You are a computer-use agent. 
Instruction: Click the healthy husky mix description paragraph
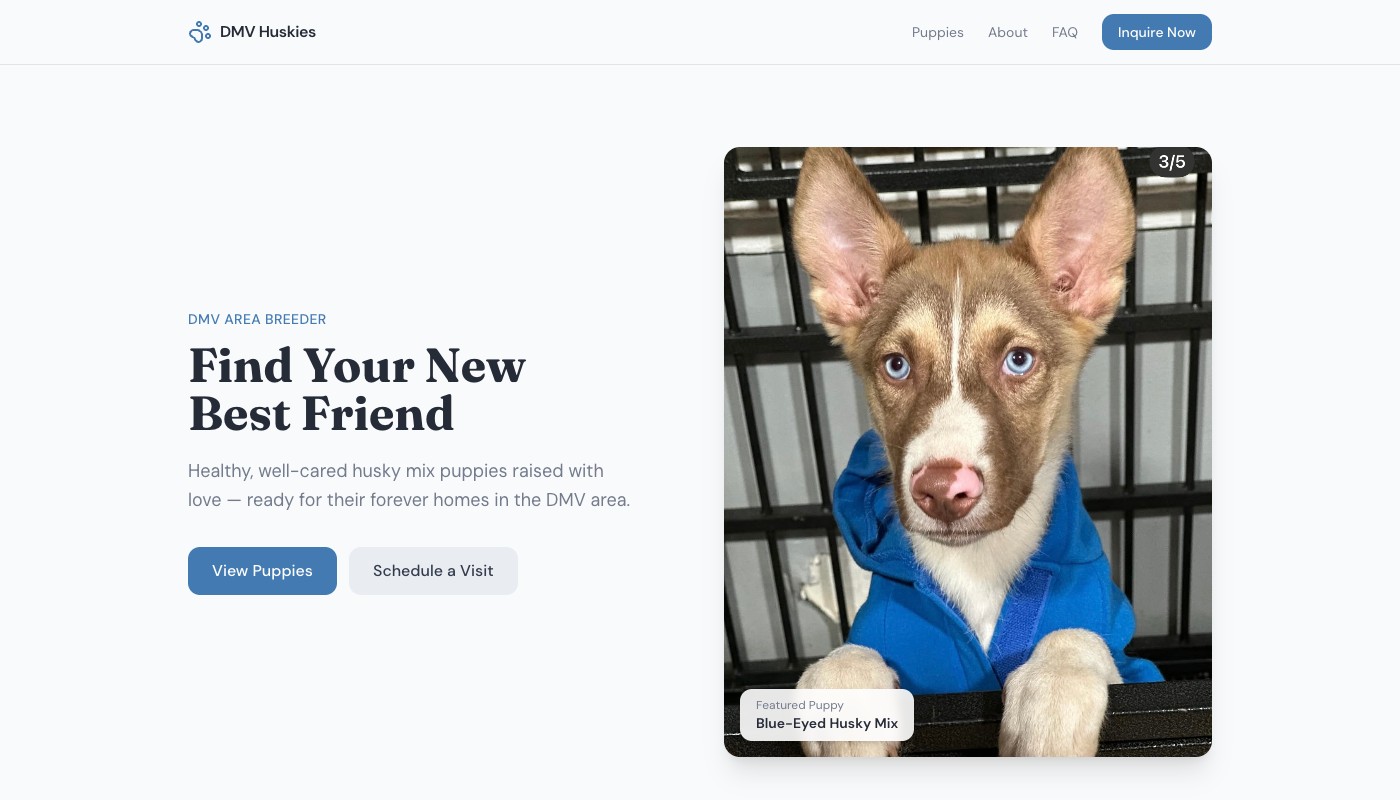coord(409,485)
